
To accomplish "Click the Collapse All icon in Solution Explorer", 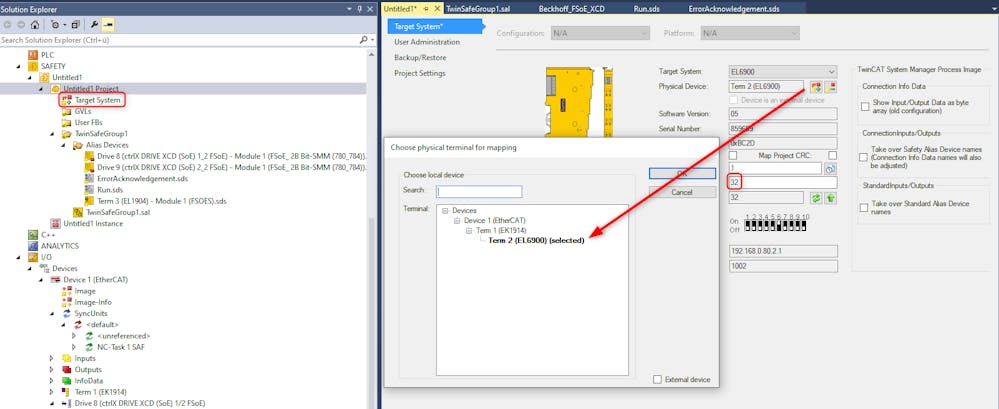I will 75,25.
